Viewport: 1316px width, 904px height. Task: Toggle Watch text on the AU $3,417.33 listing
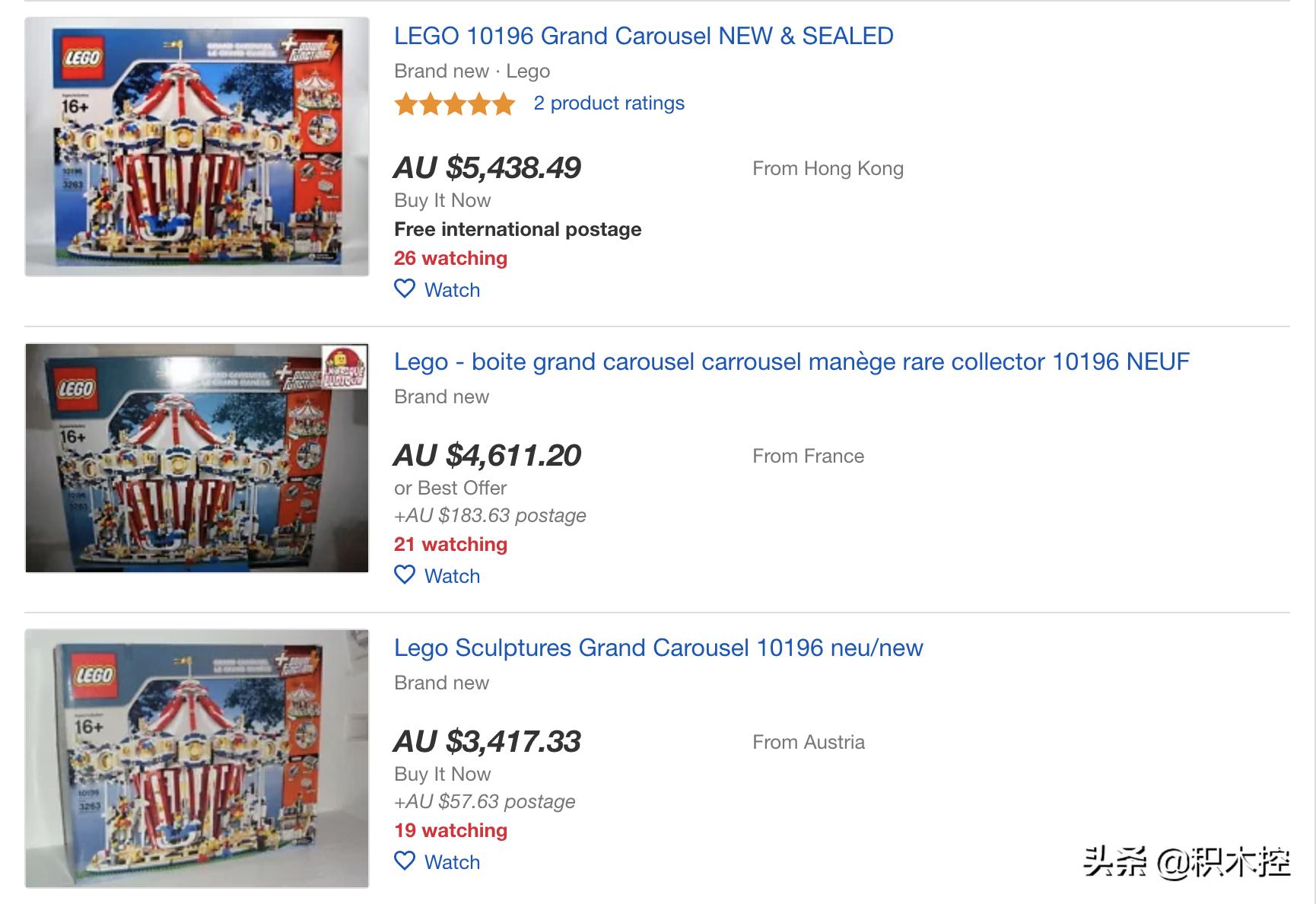(452, 862)
